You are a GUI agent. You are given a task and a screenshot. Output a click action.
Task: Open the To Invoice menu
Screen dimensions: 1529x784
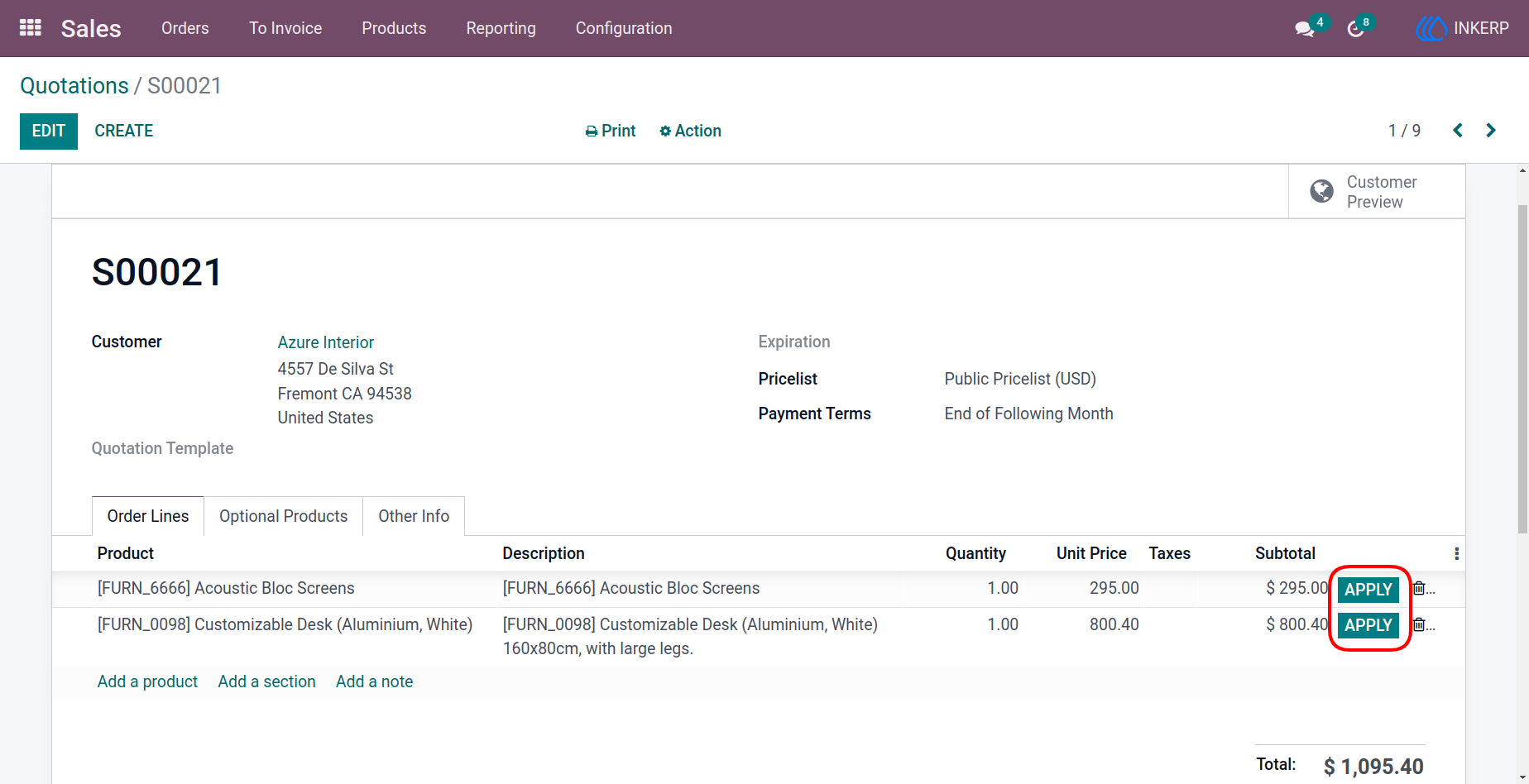(x=285, y=28)
